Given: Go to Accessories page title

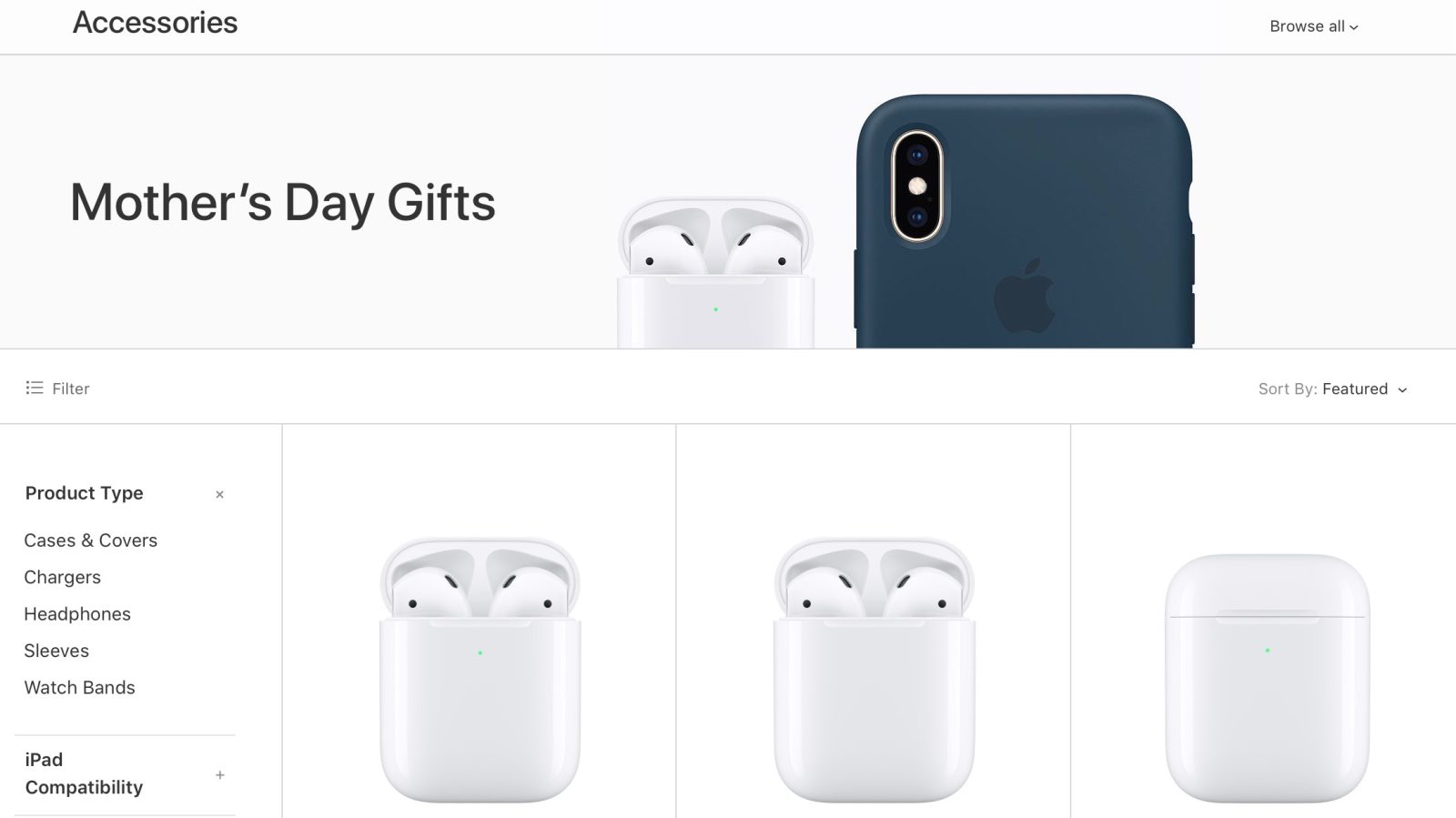Looking at the screenshot, I should [x=155, y=22].
